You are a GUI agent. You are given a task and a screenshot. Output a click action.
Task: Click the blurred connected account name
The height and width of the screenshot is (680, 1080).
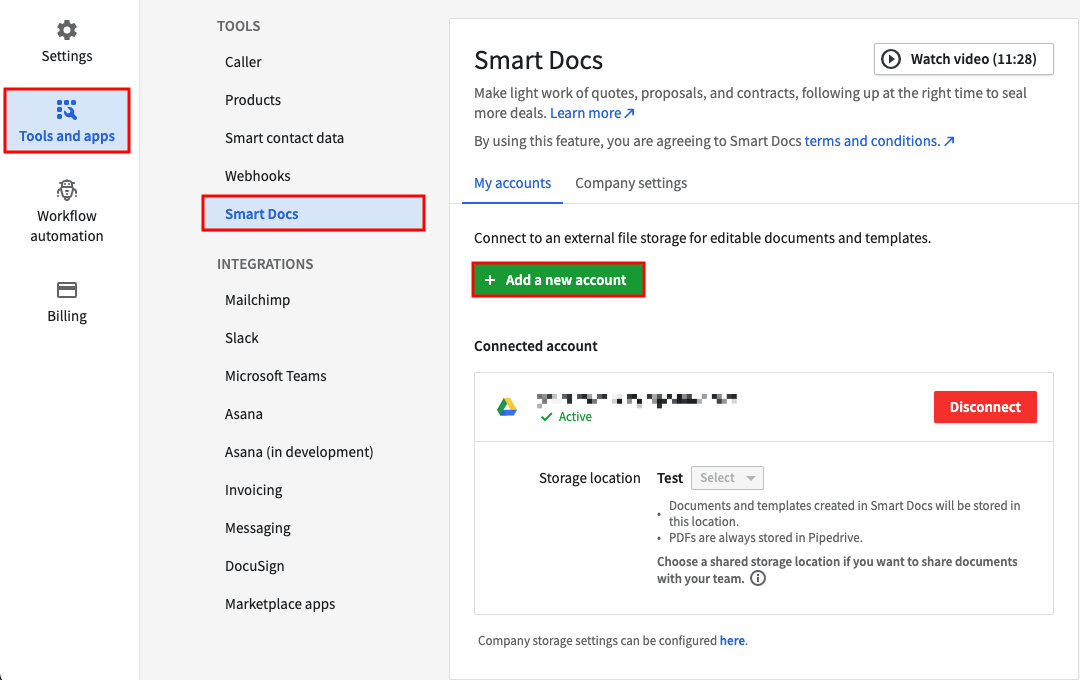point(637,400)
